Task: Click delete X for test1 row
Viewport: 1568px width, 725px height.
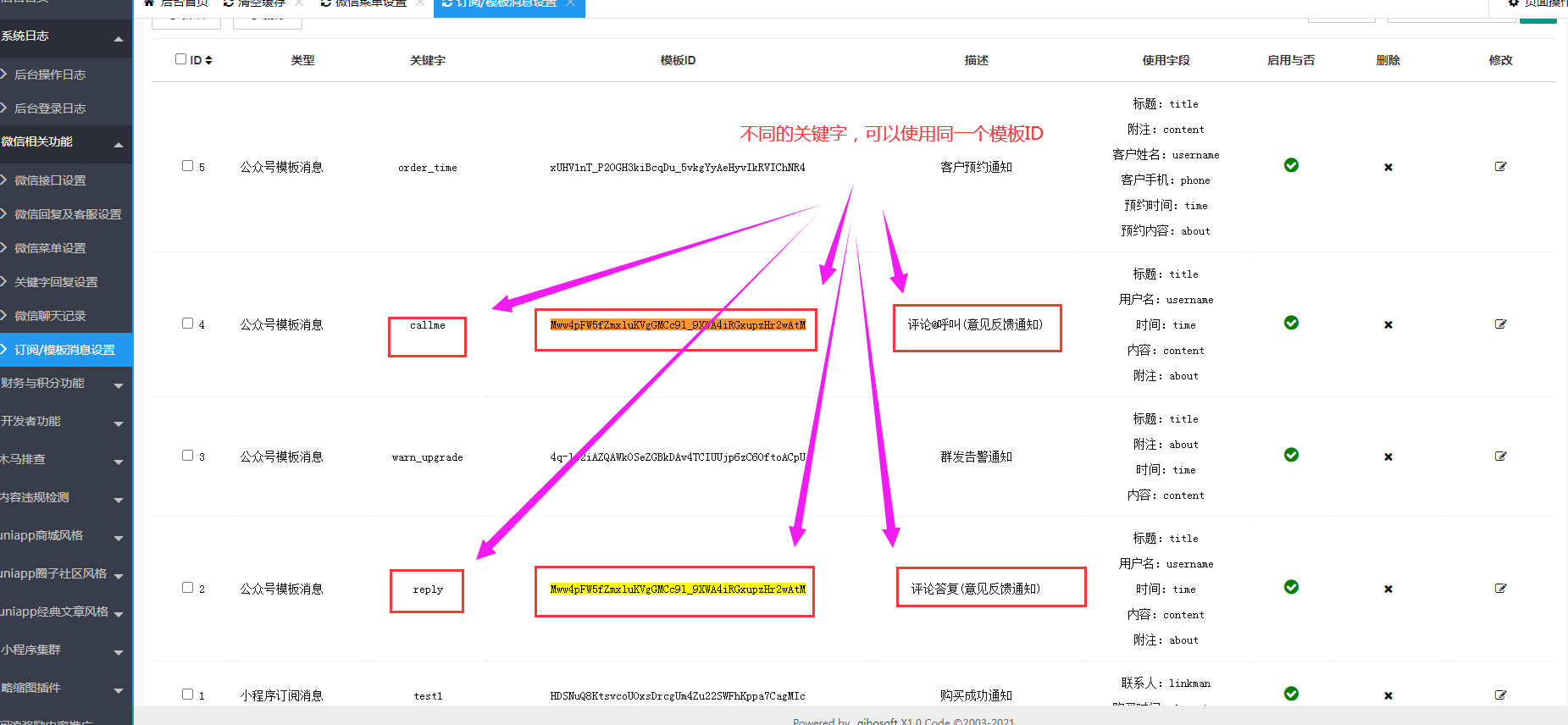Action: coord(1388,695)
